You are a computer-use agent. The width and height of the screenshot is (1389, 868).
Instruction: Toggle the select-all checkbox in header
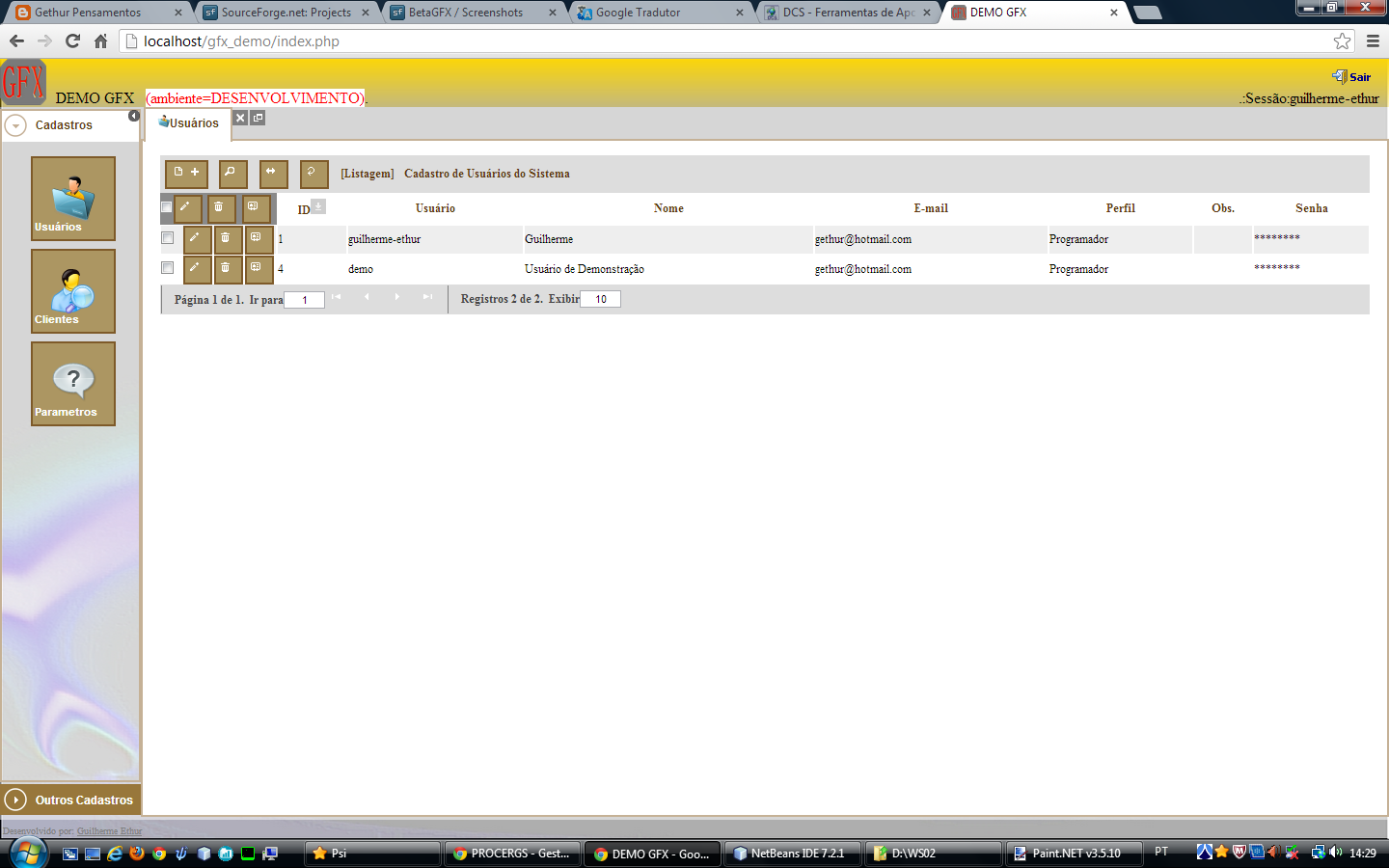coord(165,206)
